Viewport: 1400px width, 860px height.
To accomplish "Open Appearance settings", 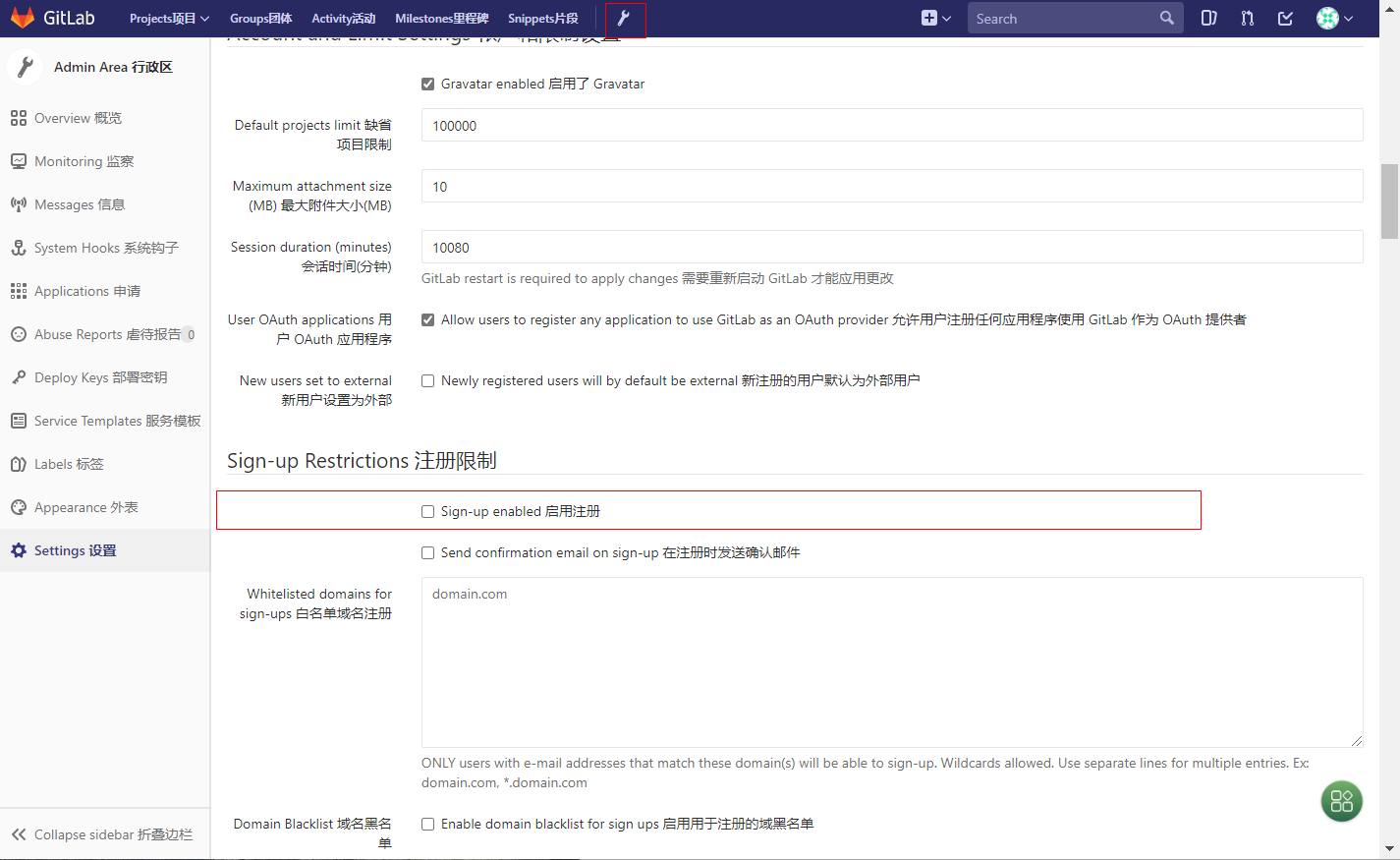I will tap(88, 506).
